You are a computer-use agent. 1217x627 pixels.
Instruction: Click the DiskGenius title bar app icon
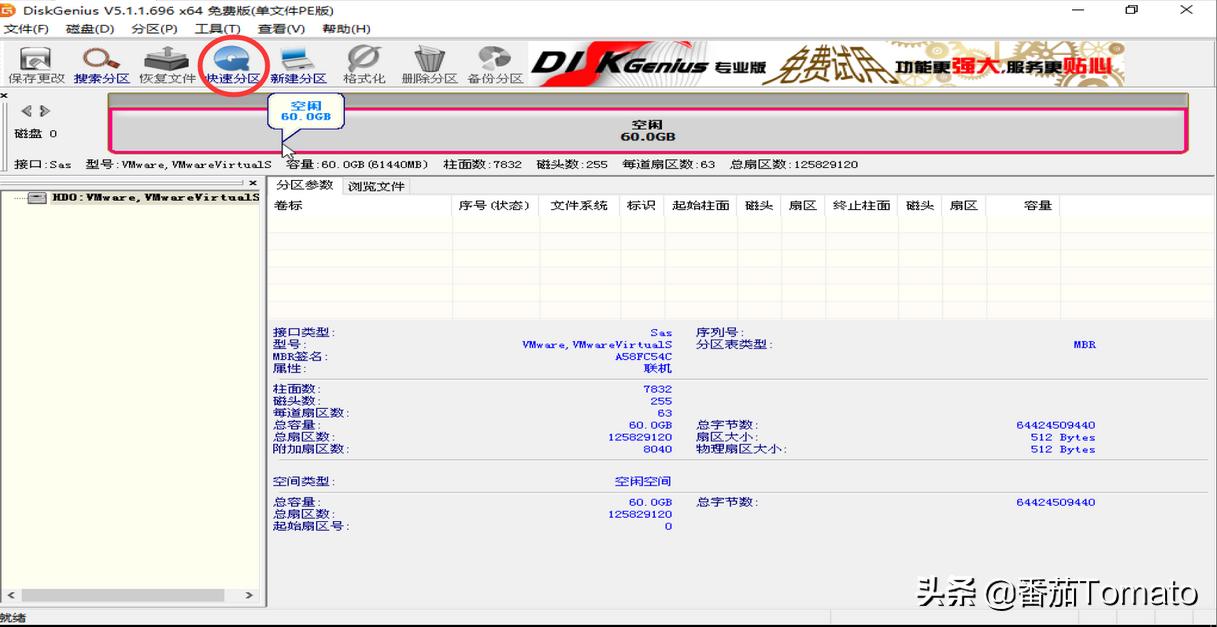pyautogui.click(x=9, y=10)
